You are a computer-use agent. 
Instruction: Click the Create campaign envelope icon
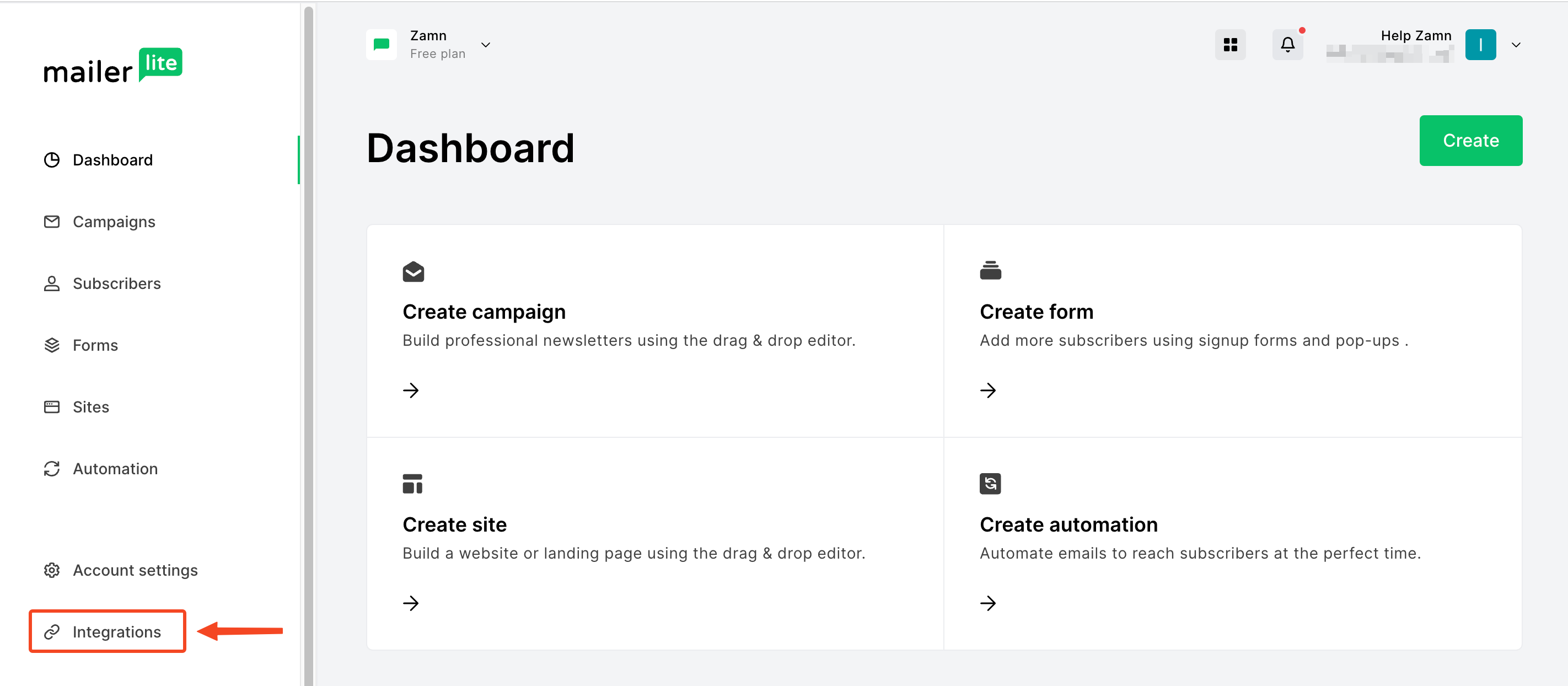(414, 271)
